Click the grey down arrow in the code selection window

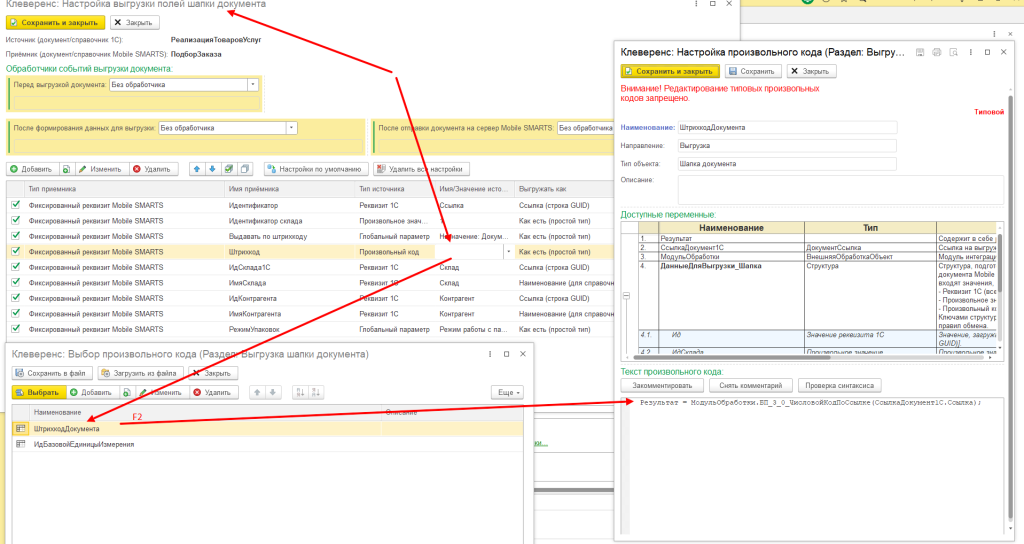[272, 392]
